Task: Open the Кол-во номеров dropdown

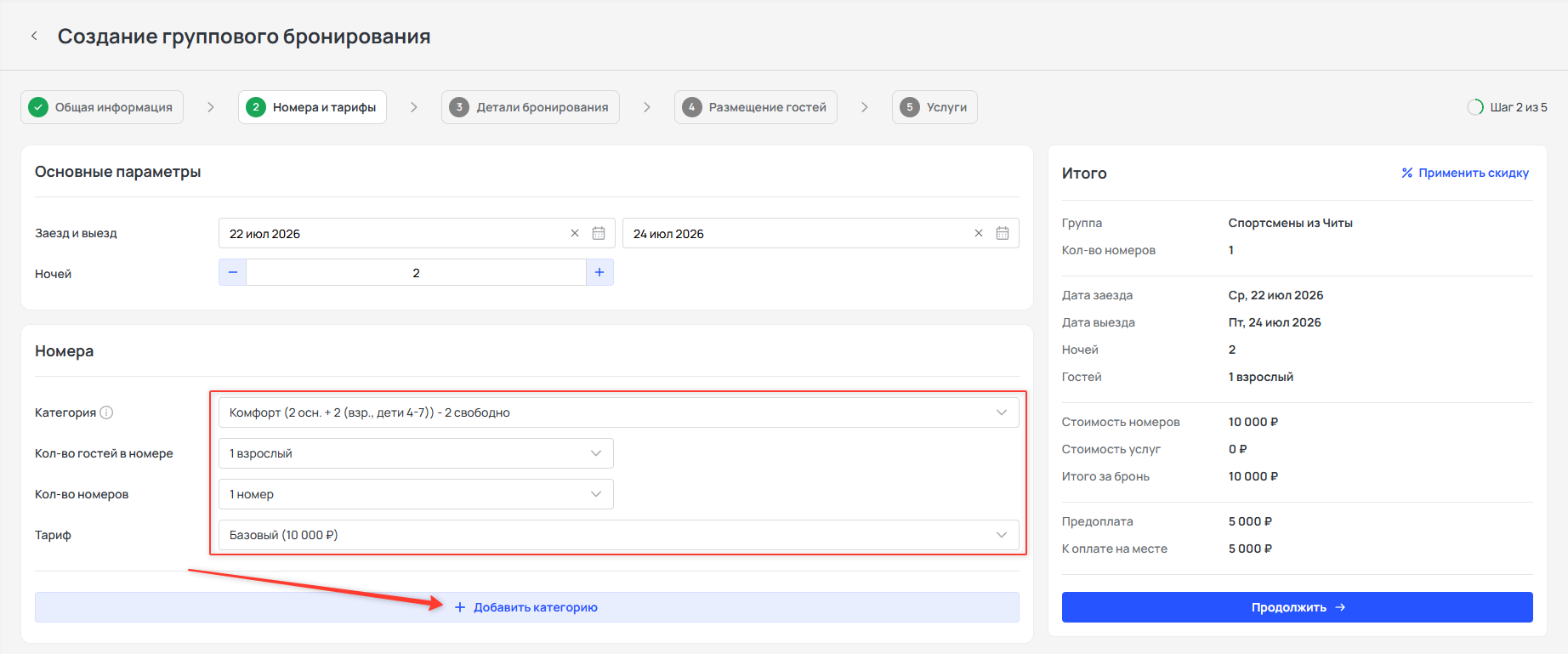Action: (416, 494)
